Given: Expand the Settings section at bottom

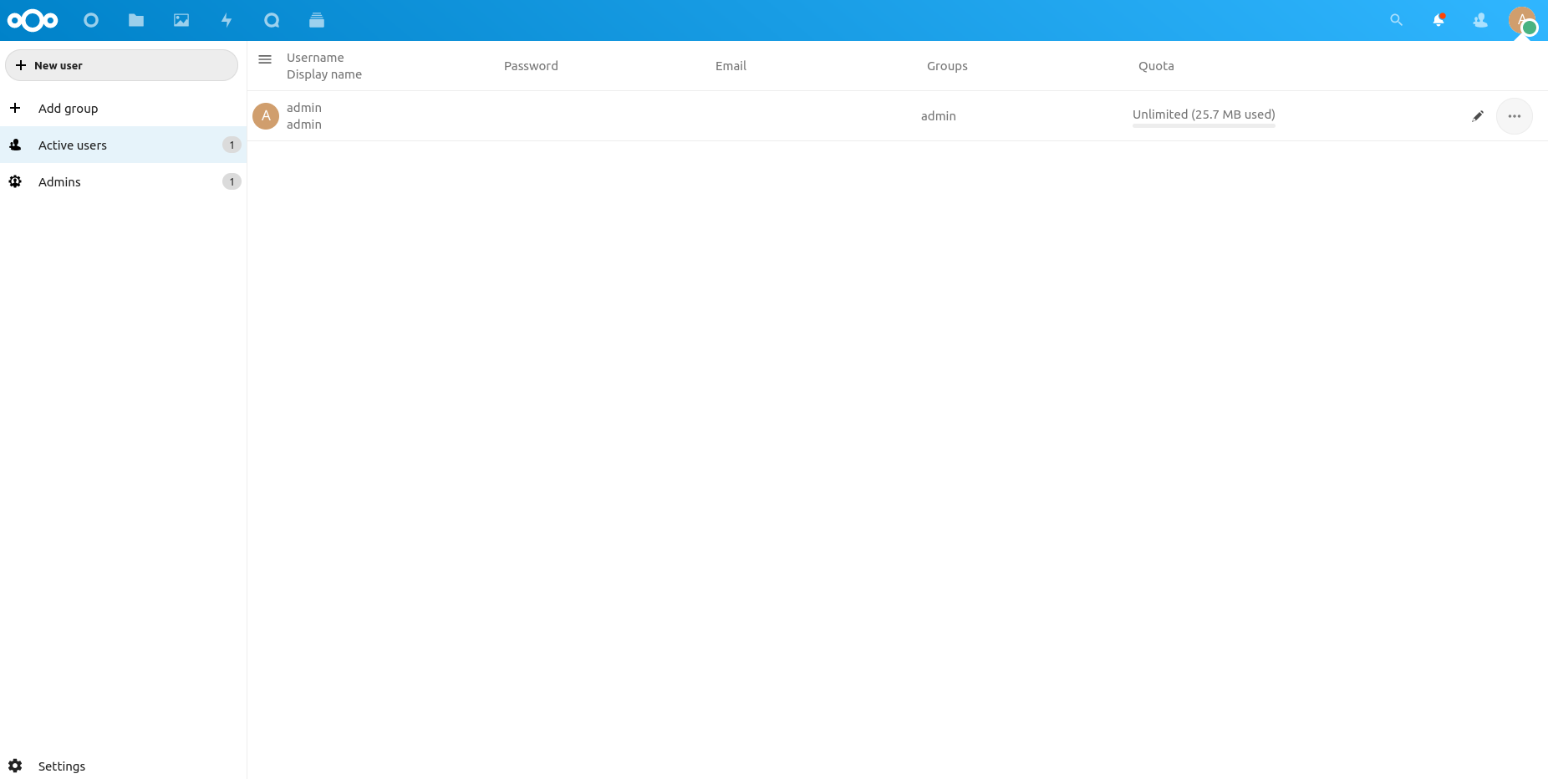Looking at the screenshot, I should tap(61, 766).
